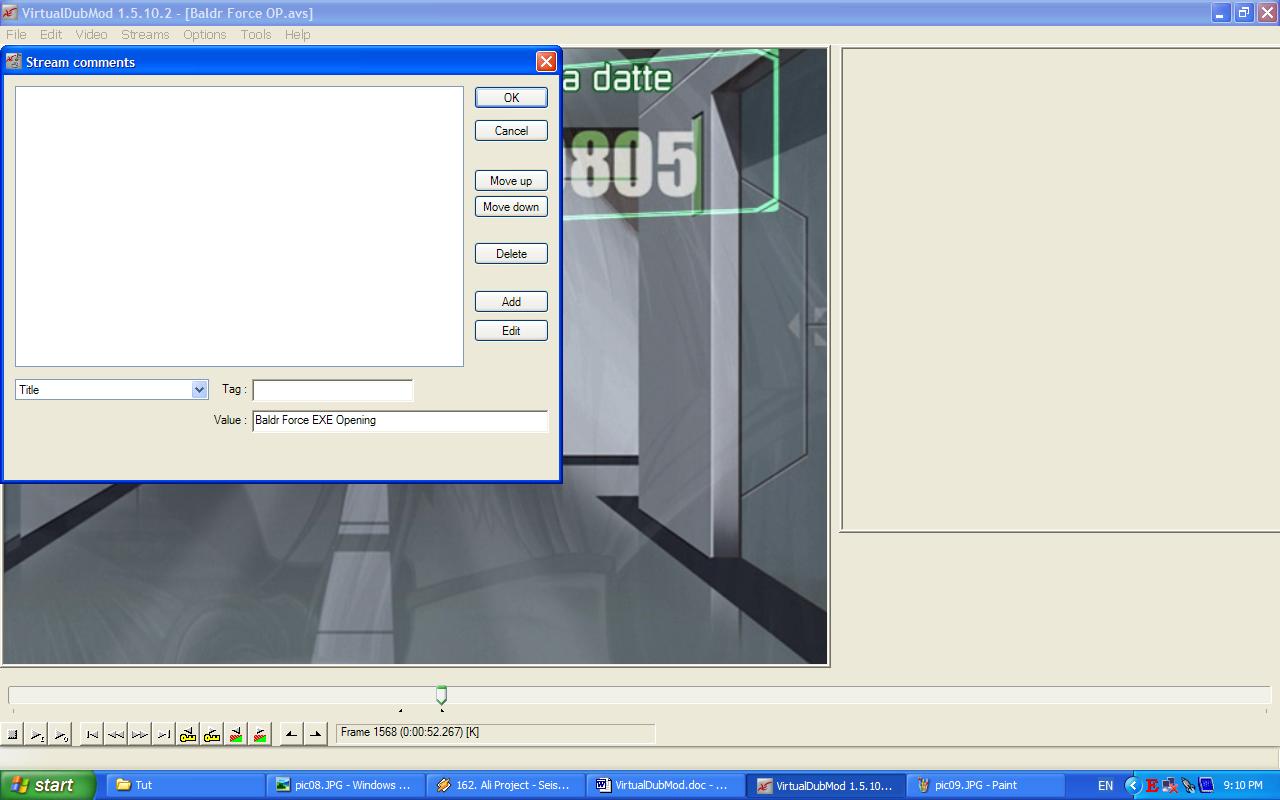Switch to pic08.JPG Windows viewer taskbar item

click(346, 785)
